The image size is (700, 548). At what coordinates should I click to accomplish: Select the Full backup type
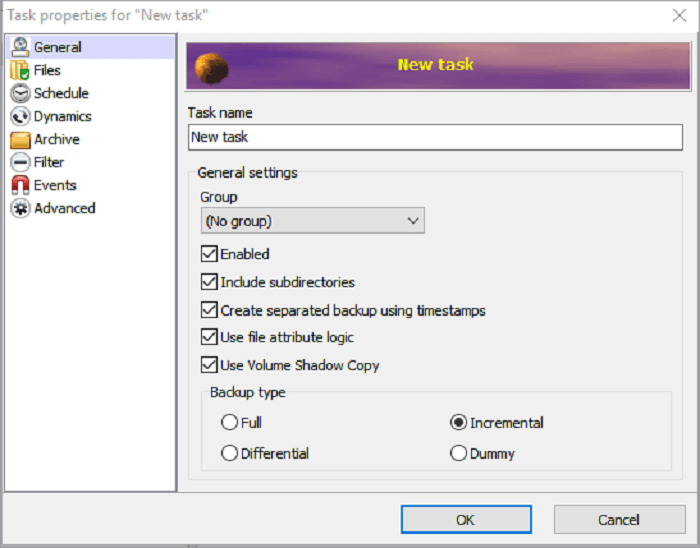pos(229,423)
